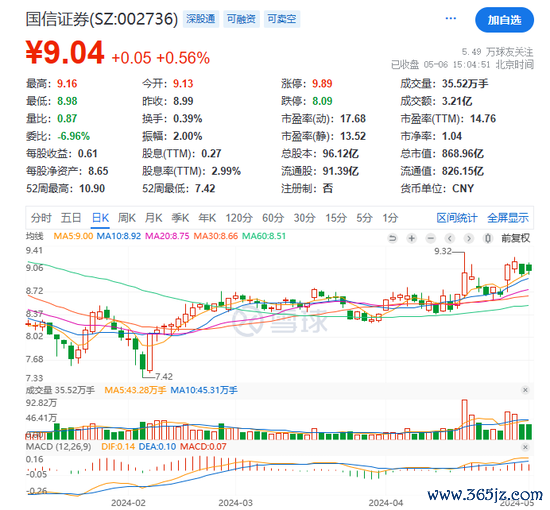Select the 月K monthly chart tab
The width and height of the screenshot is (550, 510).
click(154, 218)
